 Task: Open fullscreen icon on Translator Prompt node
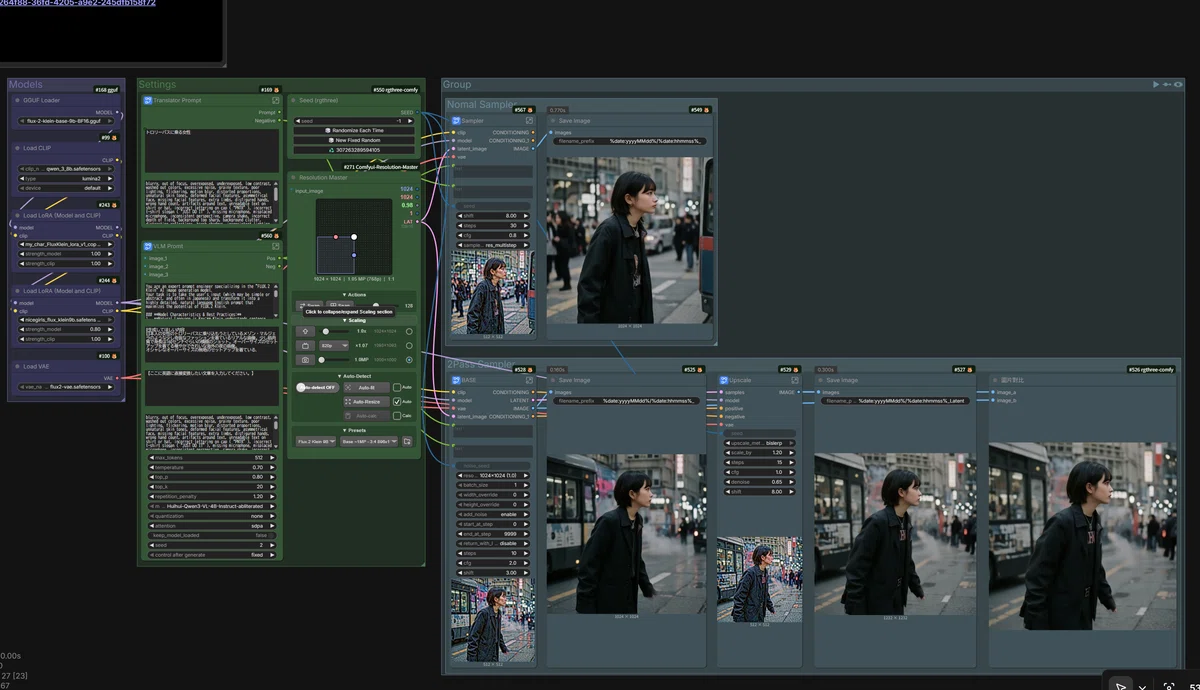tap(277, 100)
